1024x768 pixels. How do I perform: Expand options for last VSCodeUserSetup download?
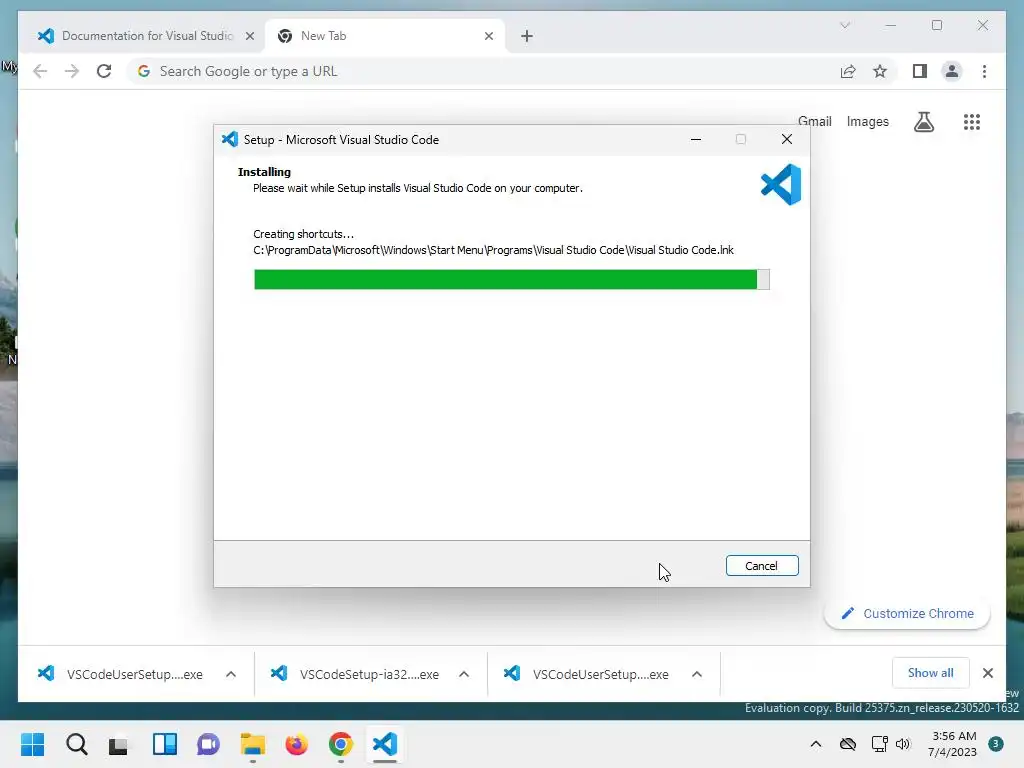click(x=697, y=674)
